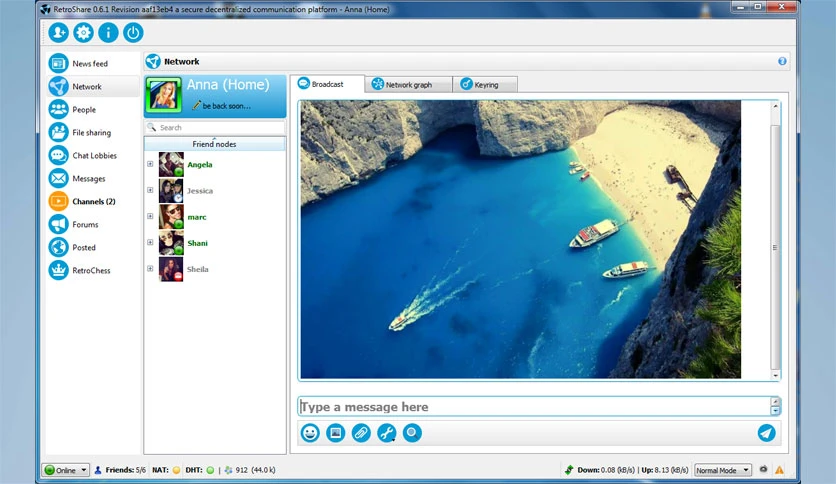The width and height of the screenshot is (836, 484).
Task: Click the Anna (Home) profile name
Action: point(228,84)
